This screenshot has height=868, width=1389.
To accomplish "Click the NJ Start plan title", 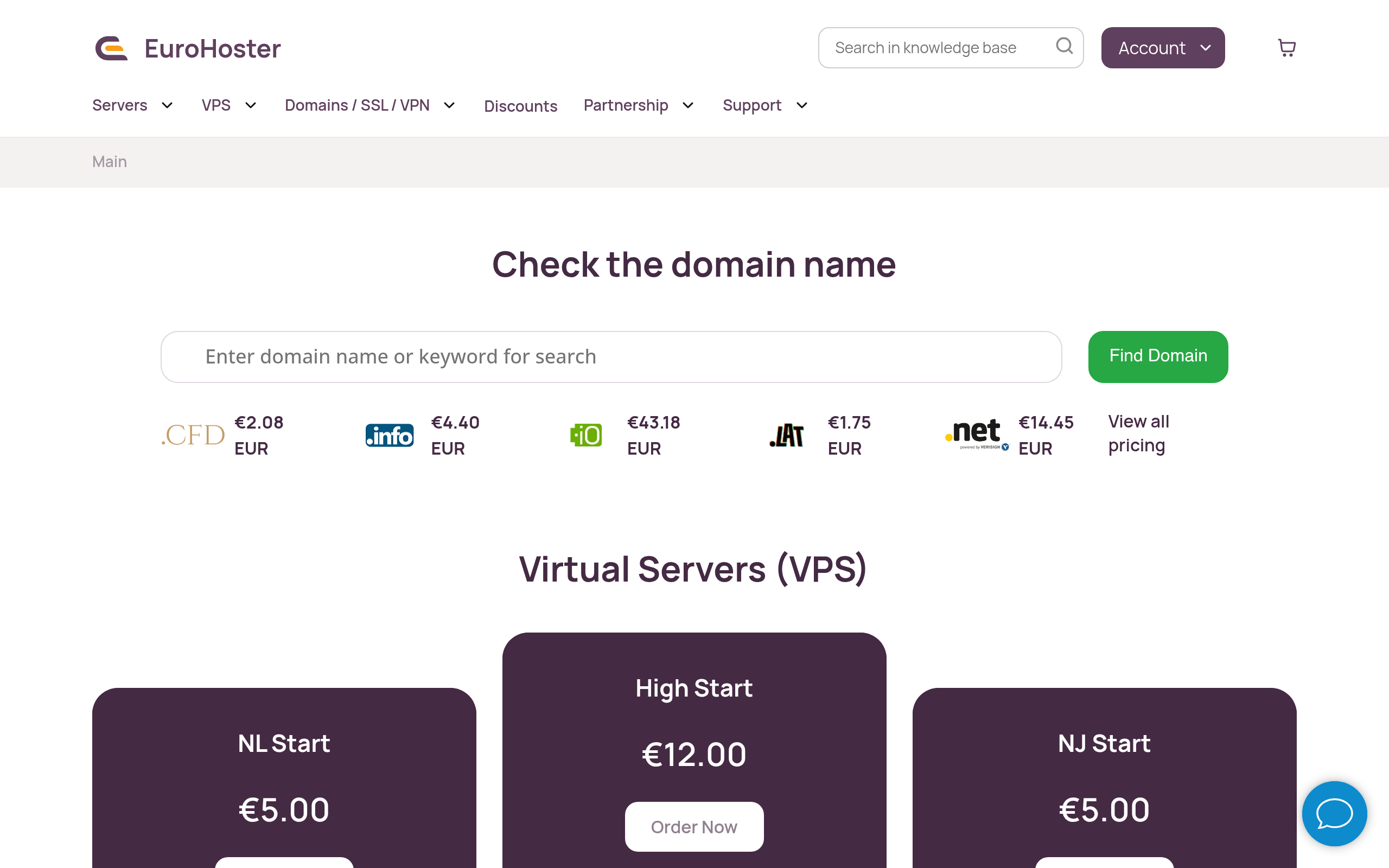I will pos(1104,743).
